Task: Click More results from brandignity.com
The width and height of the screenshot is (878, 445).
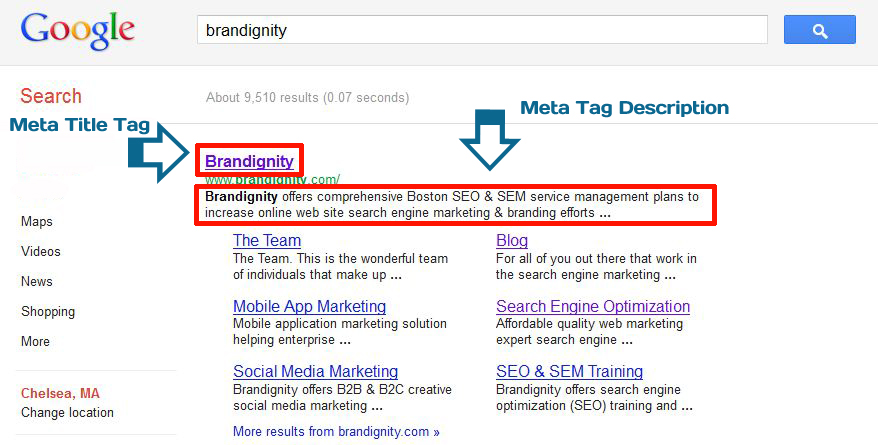Action: (x=336, y=432)
